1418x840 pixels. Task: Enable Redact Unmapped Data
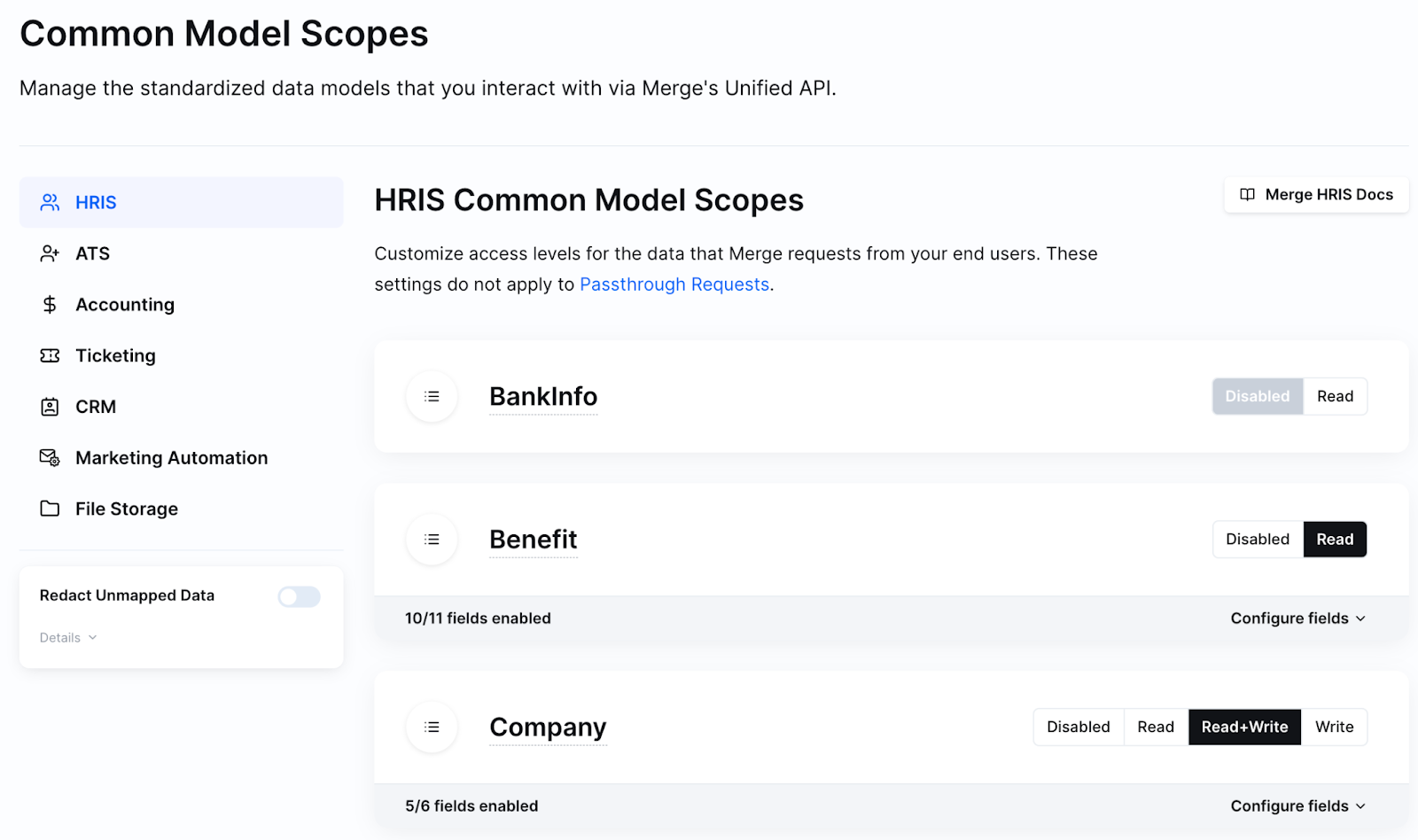click(x=299, y=596)
